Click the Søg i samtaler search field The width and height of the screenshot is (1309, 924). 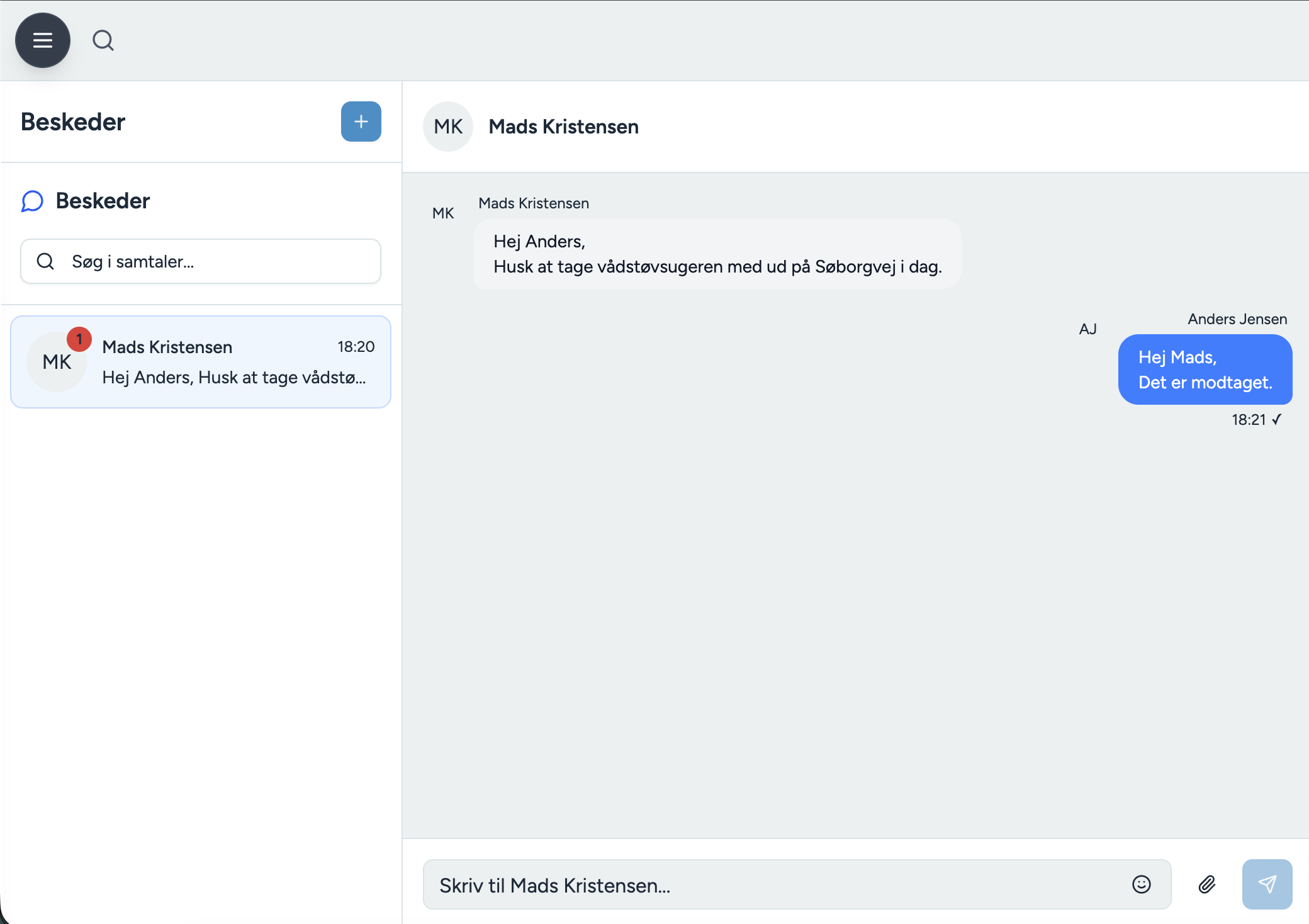200,261
